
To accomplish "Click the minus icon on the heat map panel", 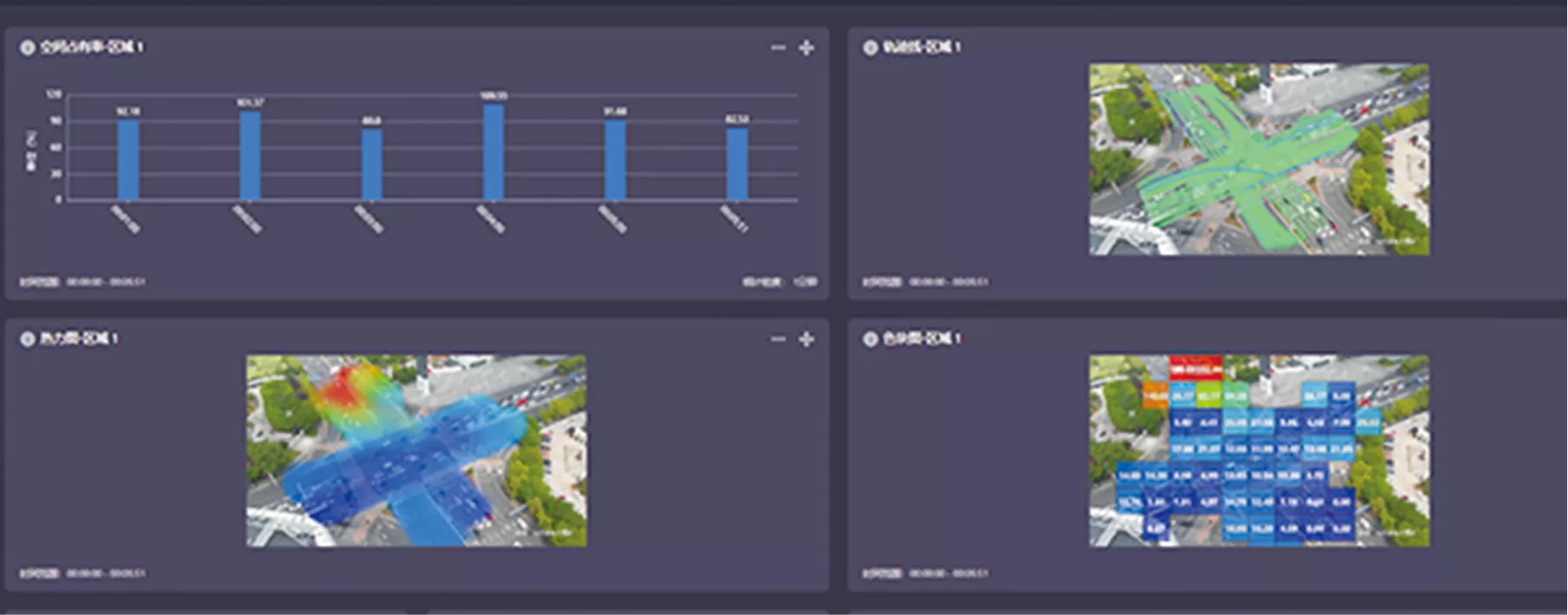I will [778, 339].
